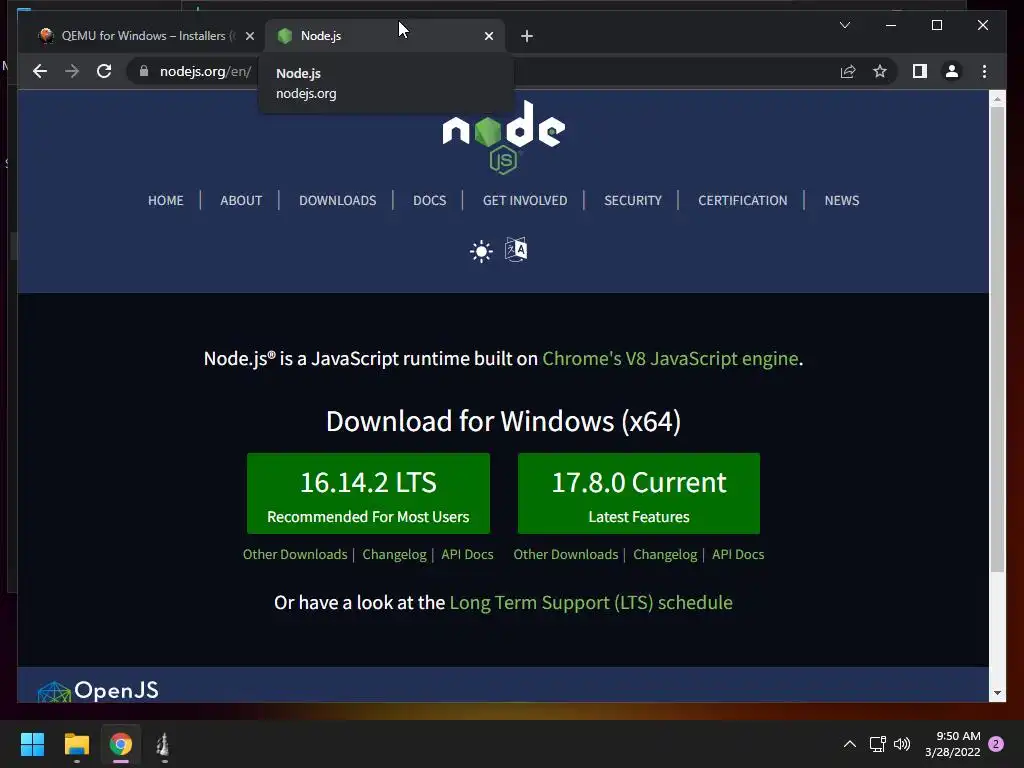1024x768 pixels.
Task: Open API Docs under 17.8.0 Current
Action: tap(738, 554)
